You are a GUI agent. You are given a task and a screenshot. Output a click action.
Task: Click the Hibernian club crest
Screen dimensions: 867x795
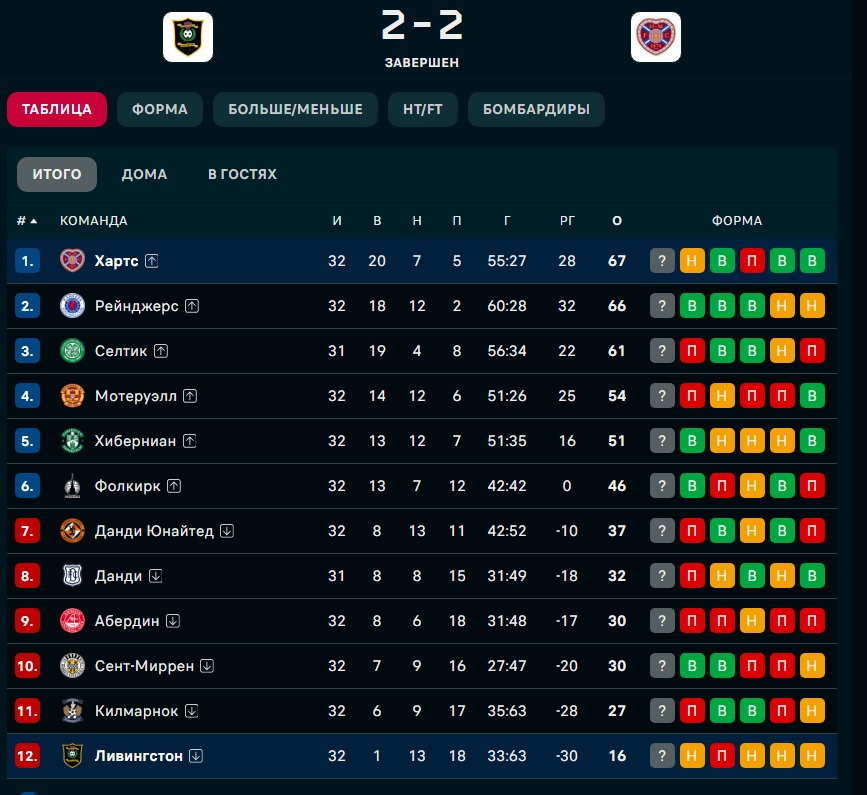pyautogui.click(x=73, y=441)
